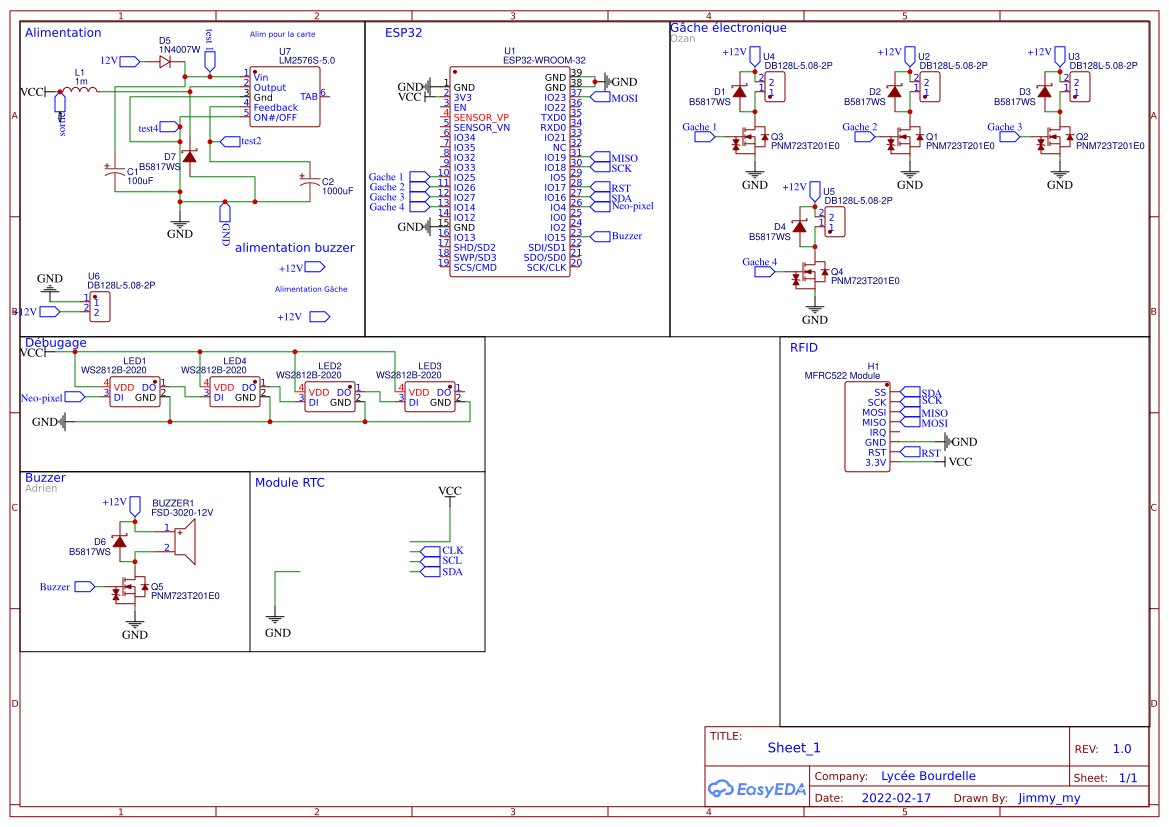This screenshot has width=1169, height=827.
Task: Click the LED1 WS2812B-2020 component
Action: (135, 392)
